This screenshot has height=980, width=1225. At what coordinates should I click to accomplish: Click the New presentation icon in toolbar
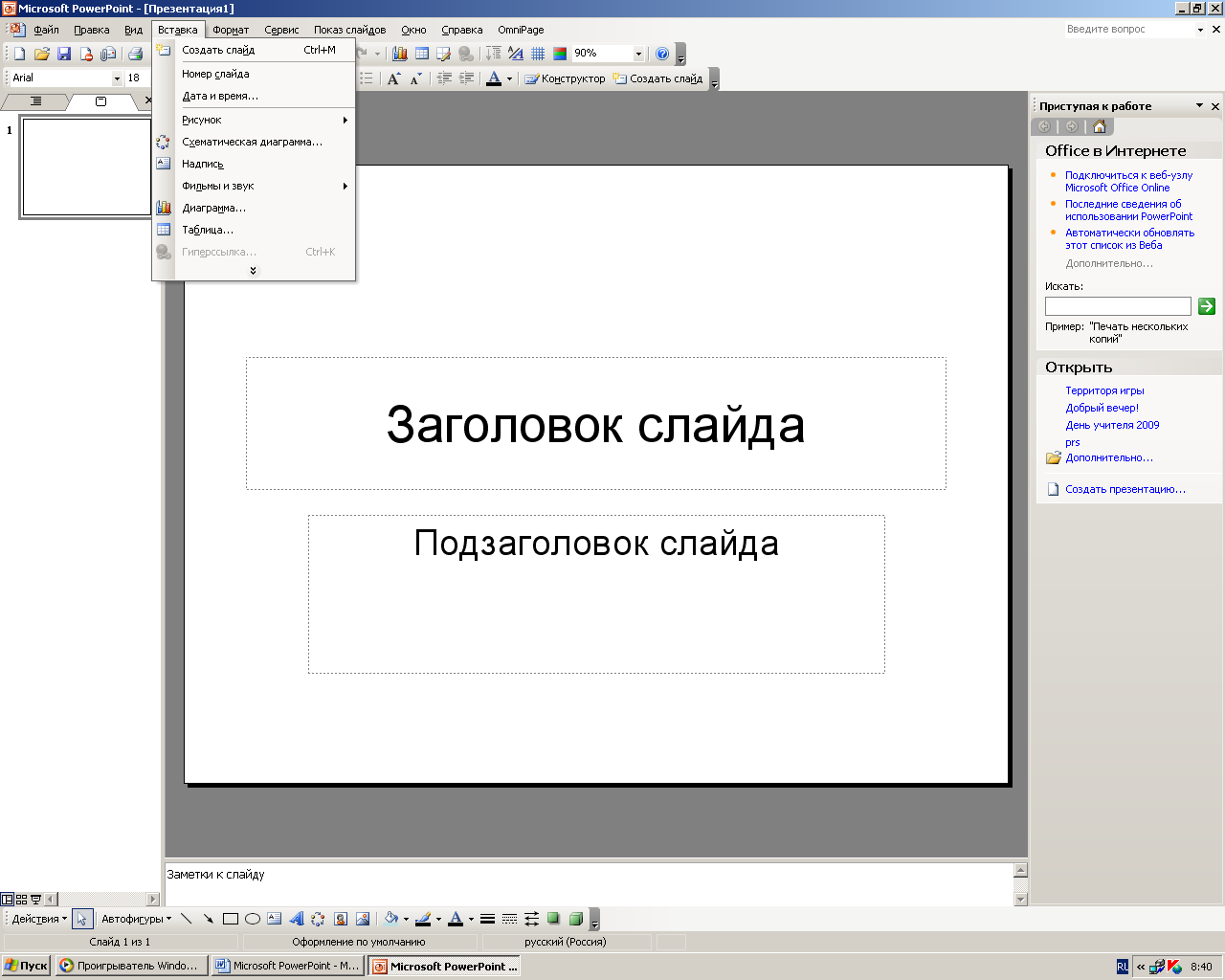coord(19,54)
